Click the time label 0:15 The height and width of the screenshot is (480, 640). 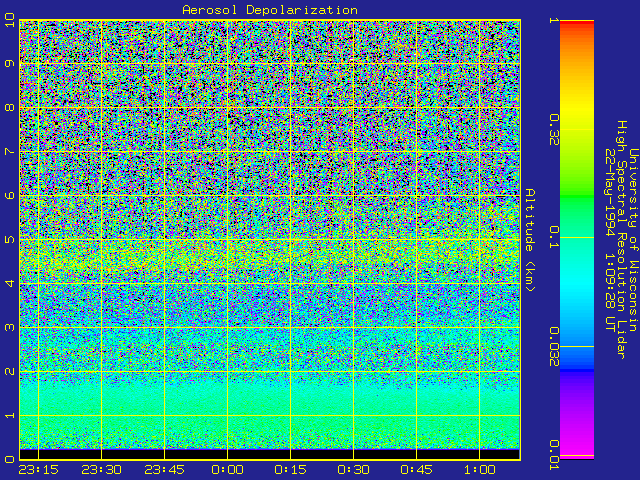click(290, 470)
